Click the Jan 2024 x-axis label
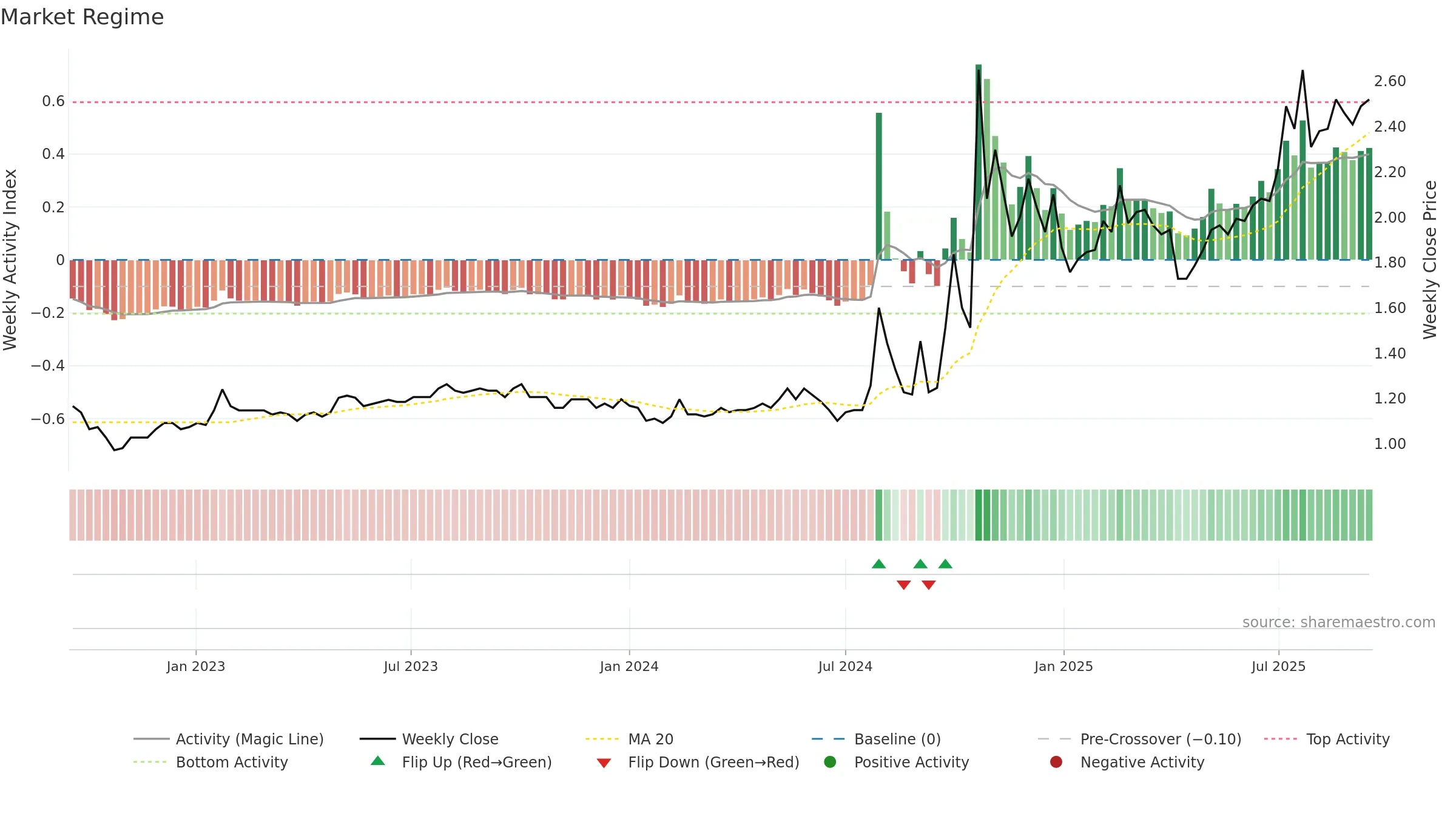Viewport: 1456px width, 819px height. [x=629, y=666]
